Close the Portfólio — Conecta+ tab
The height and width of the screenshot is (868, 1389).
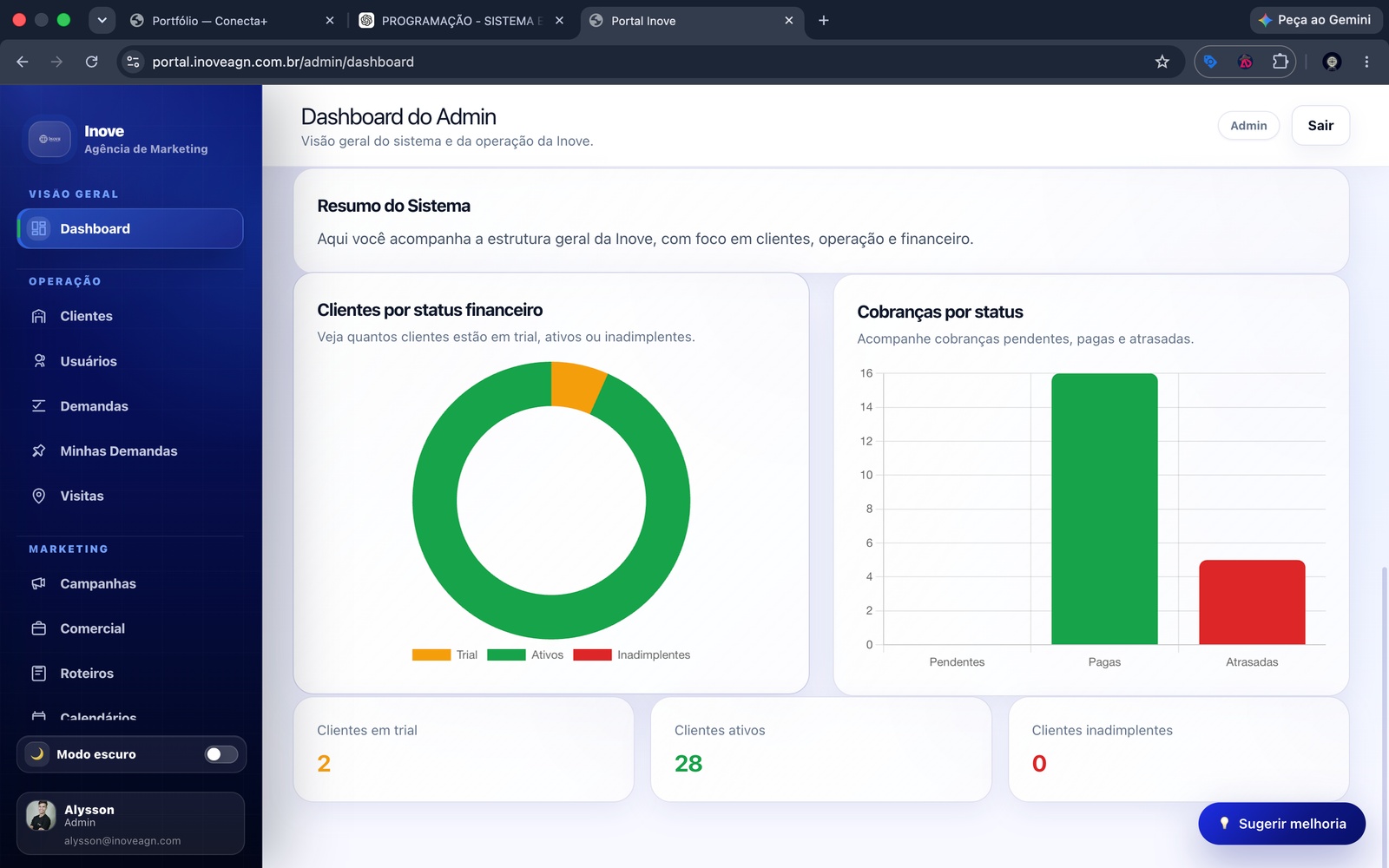tap(330, 21)
